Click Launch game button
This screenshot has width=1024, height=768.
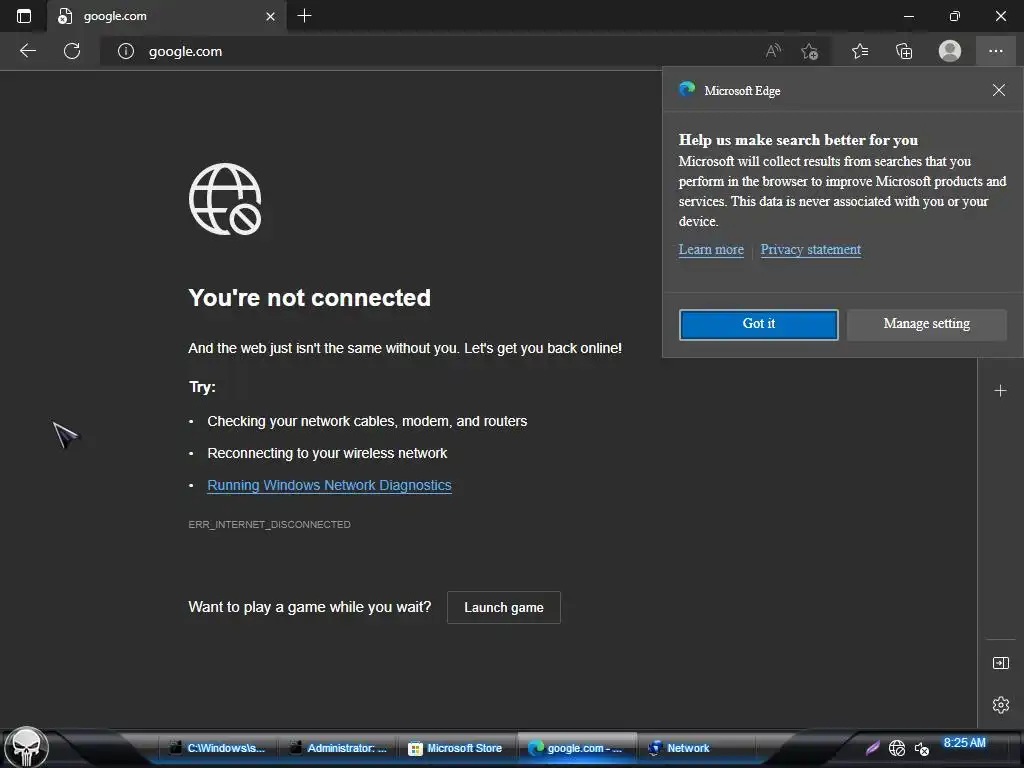(x=504, y=607)
